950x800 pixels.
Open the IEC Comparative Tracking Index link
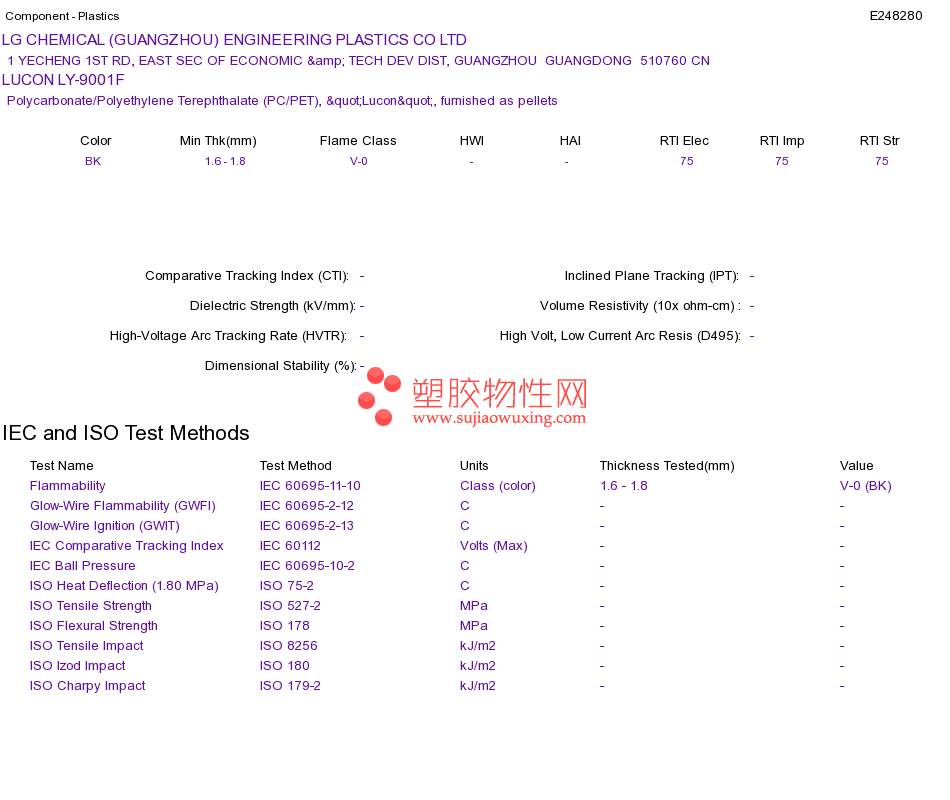pyautogui.click(x=127, y=545)
